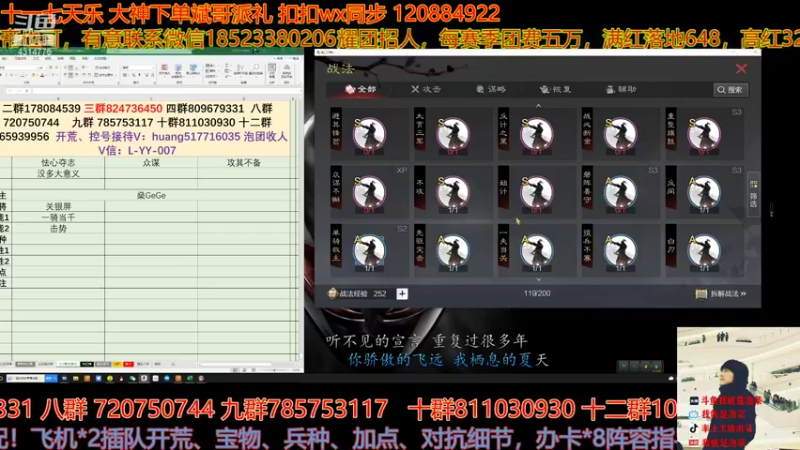800x450 pixels.
Task: Click the 拆解战法 book icon
Action: [701, 294]
